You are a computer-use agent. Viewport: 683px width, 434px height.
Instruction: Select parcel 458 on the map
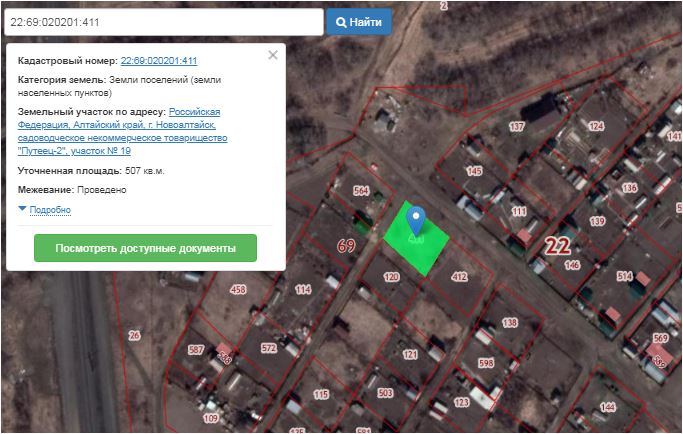238,290
